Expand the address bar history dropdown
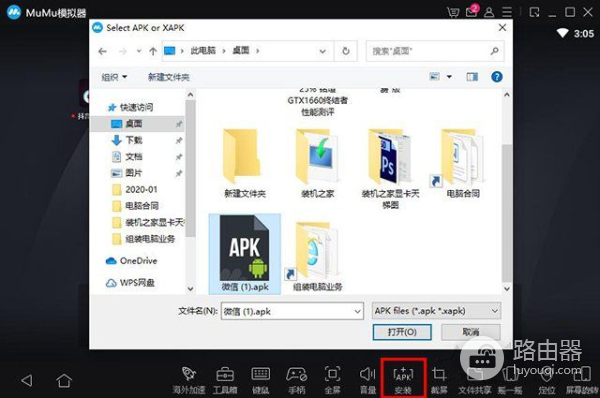The width and height of the screenshot is (600, 398). tap(323, 51)
